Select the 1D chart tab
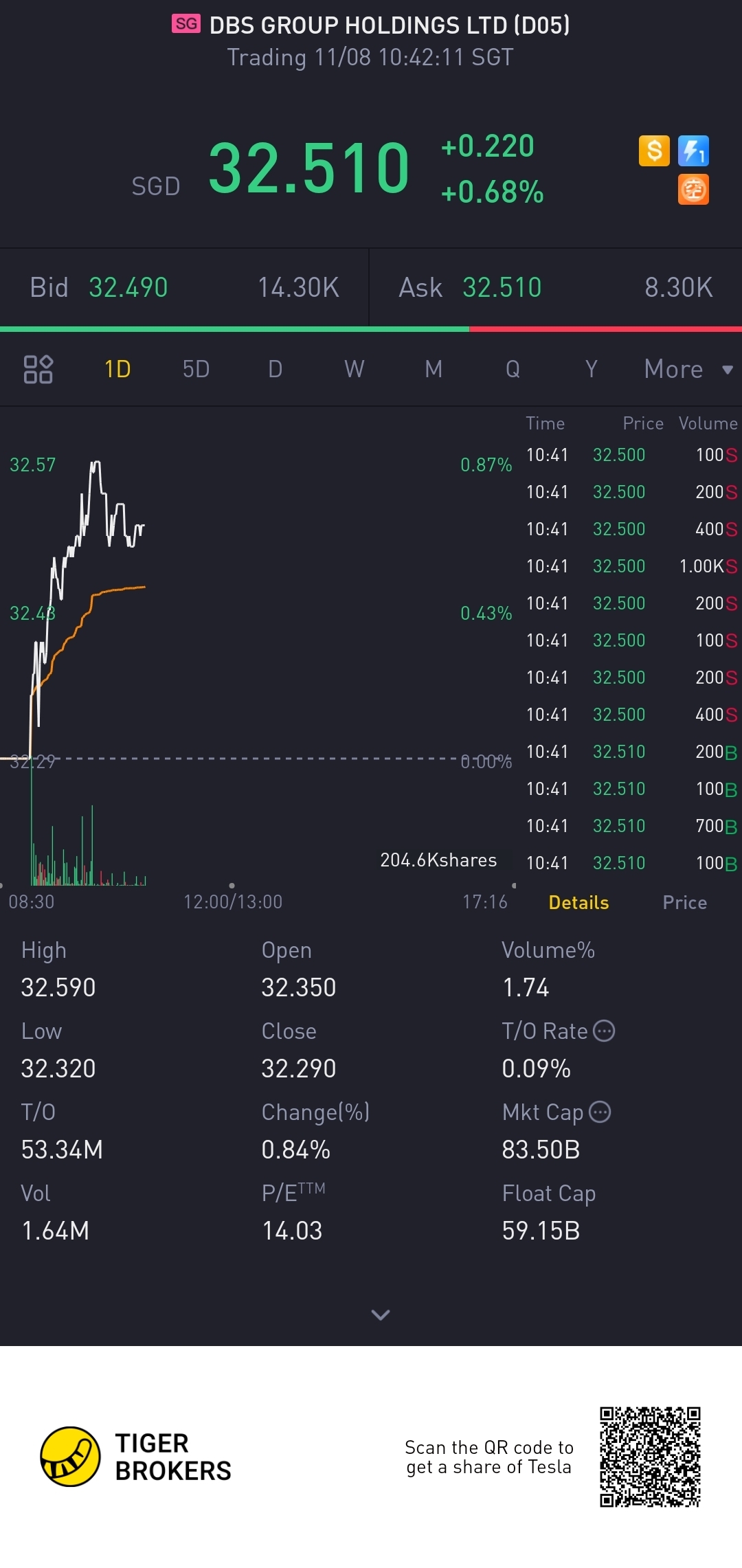Screen dimensions: 742x1568 [x=117, y=369]
